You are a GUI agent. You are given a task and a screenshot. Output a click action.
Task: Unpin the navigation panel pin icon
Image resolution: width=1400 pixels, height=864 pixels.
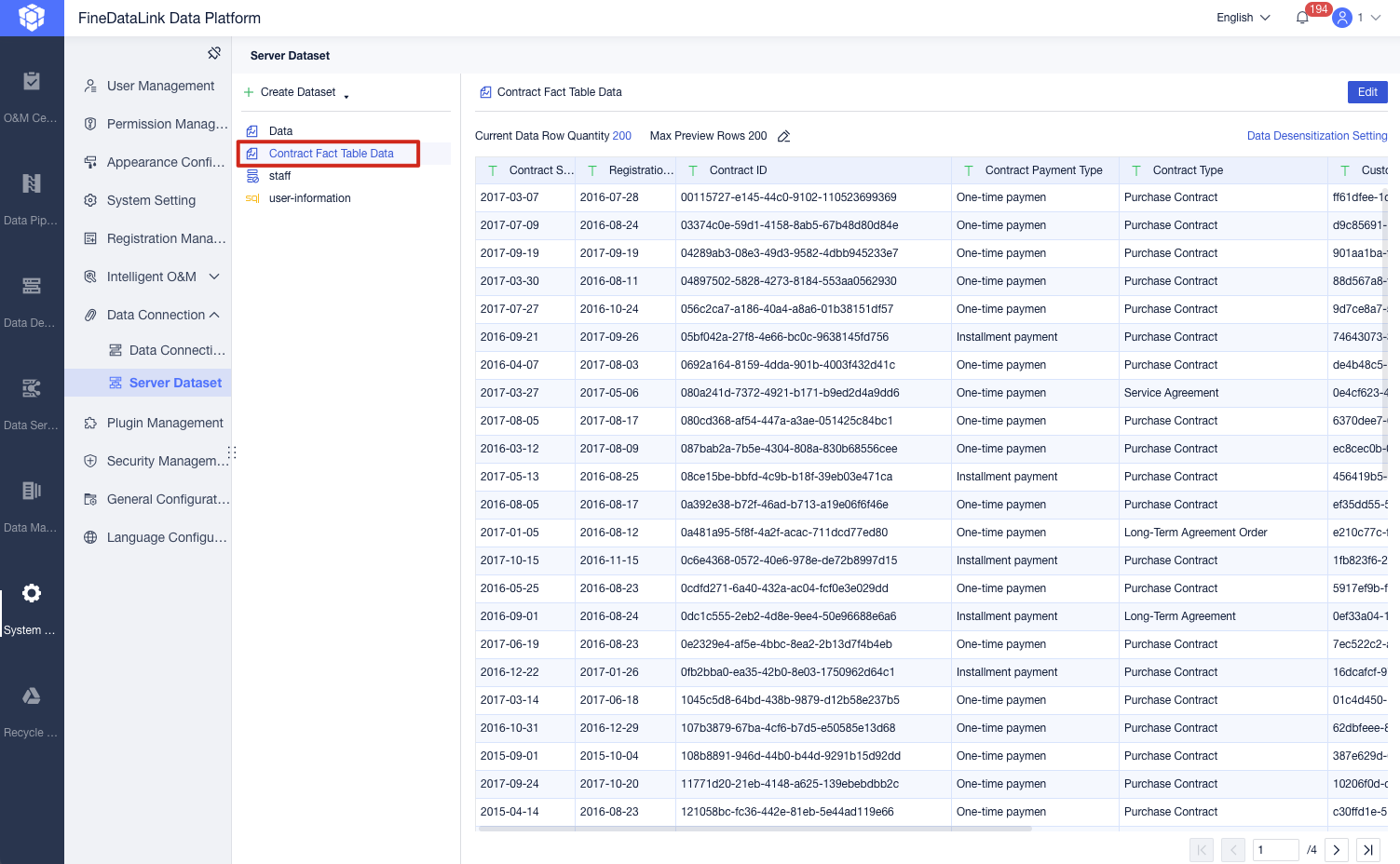pos(214,53)
